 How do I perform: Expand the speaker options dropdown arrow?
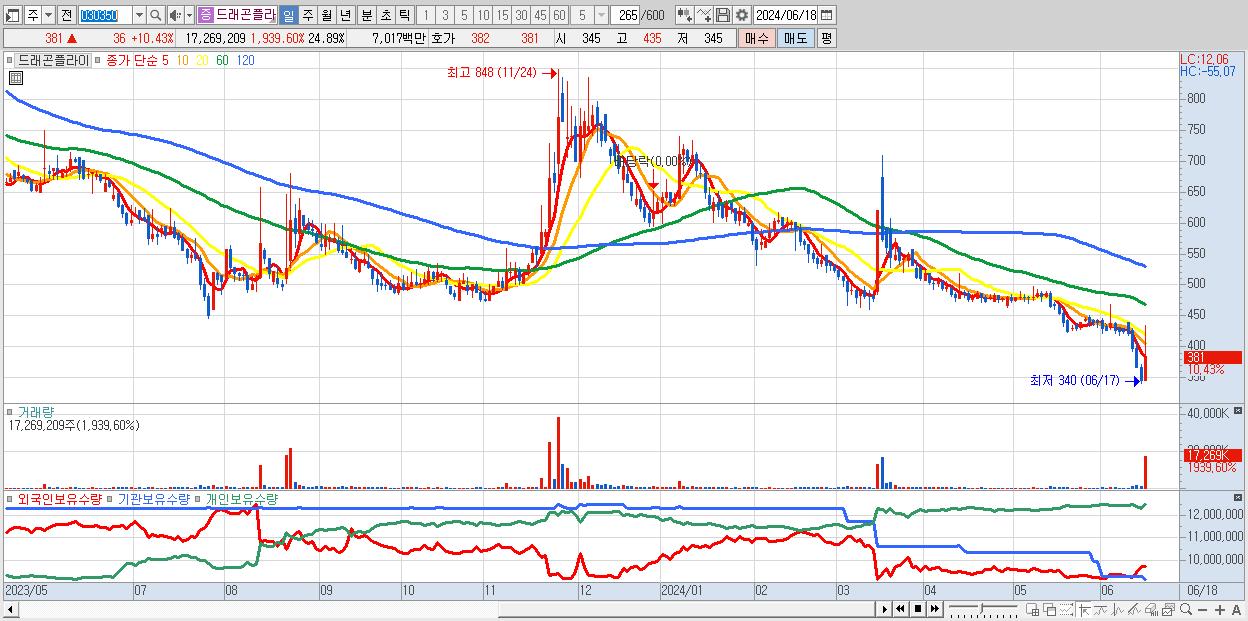[189, 15]
